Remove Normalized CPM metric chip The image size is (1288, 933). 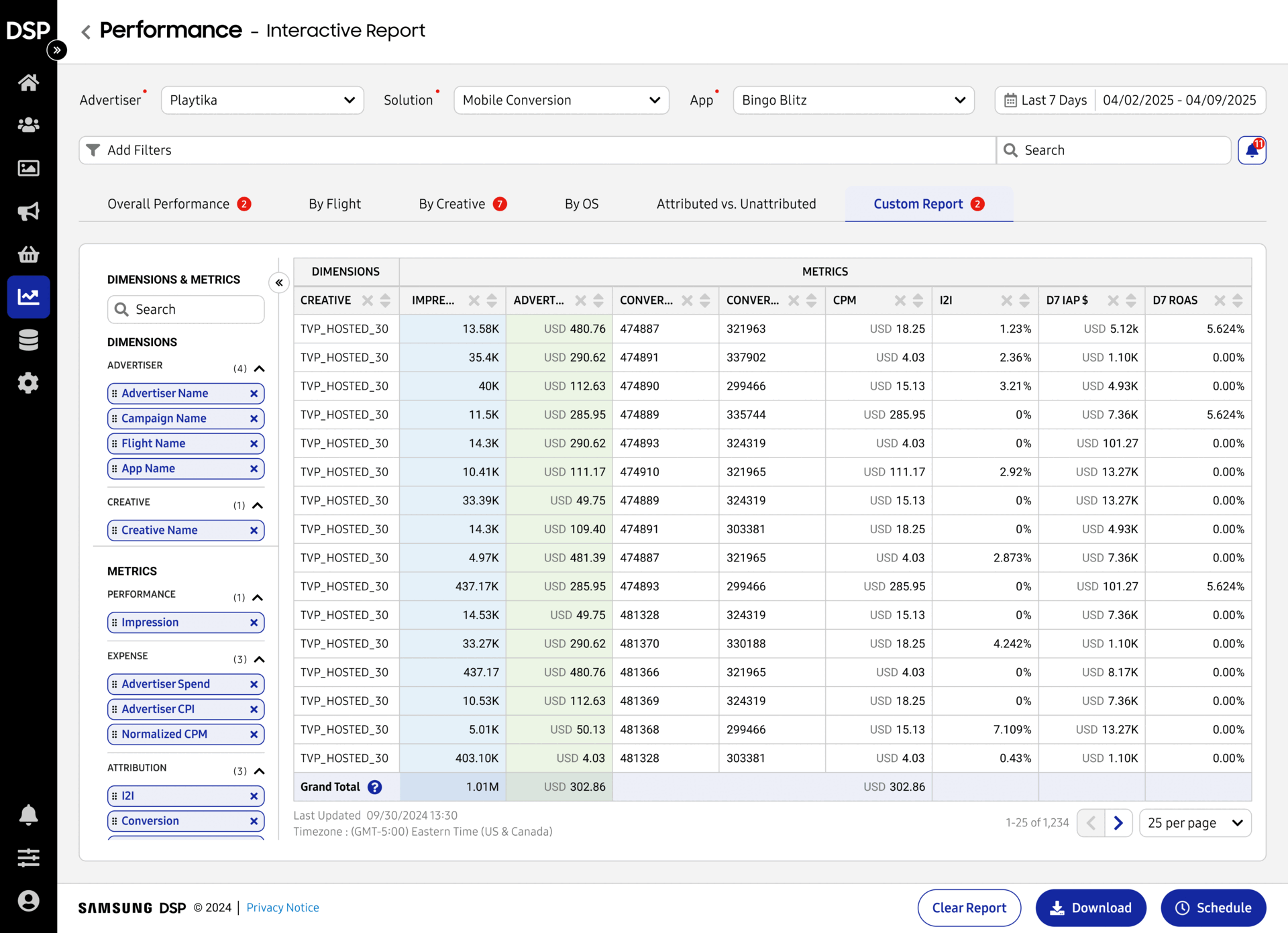pyautogui.click(x=254, y=734)
